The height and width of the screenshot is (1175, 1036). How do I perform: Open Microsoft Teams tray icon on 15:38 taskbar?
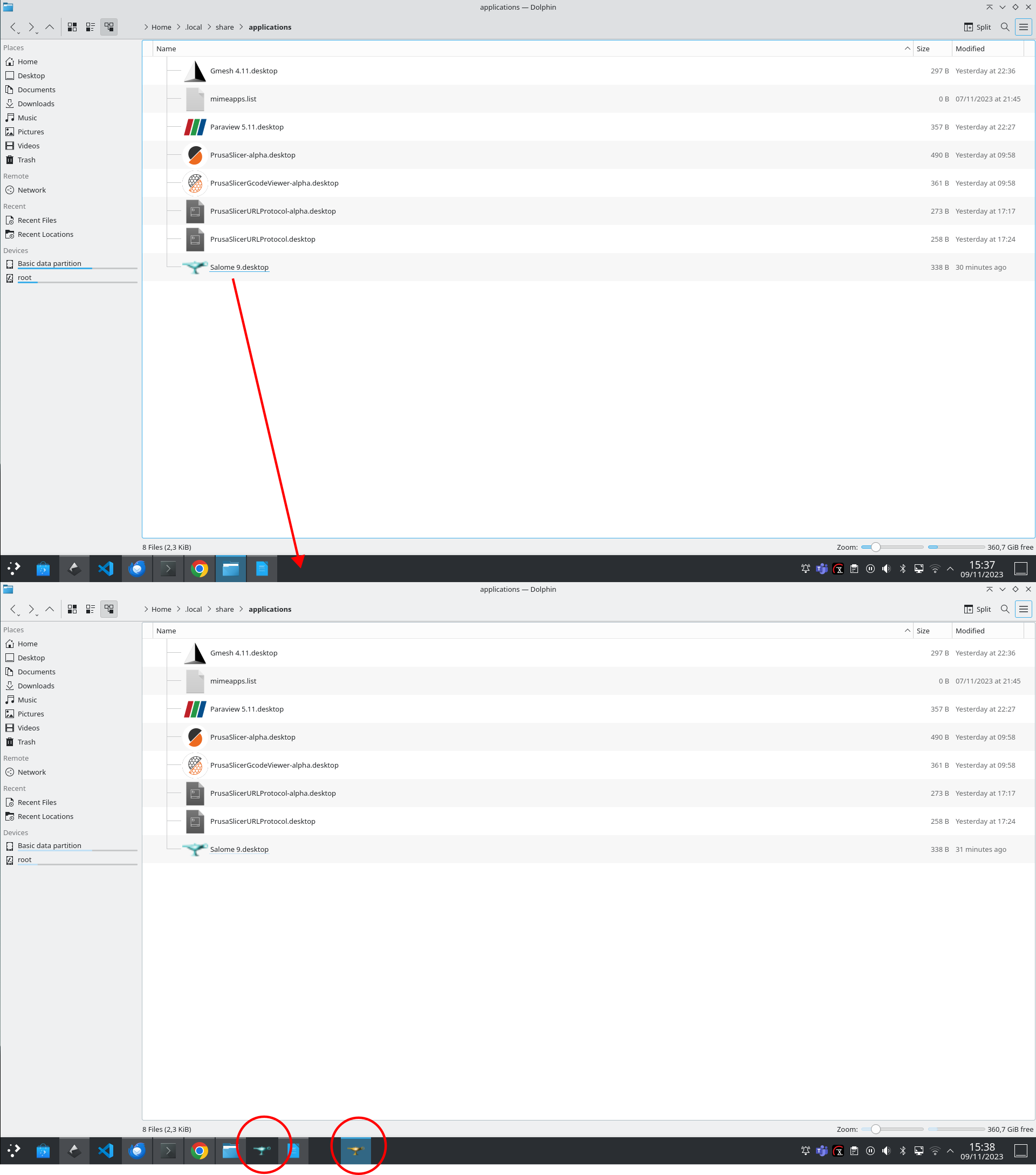pyautogui.click(x=822, y=1151)
